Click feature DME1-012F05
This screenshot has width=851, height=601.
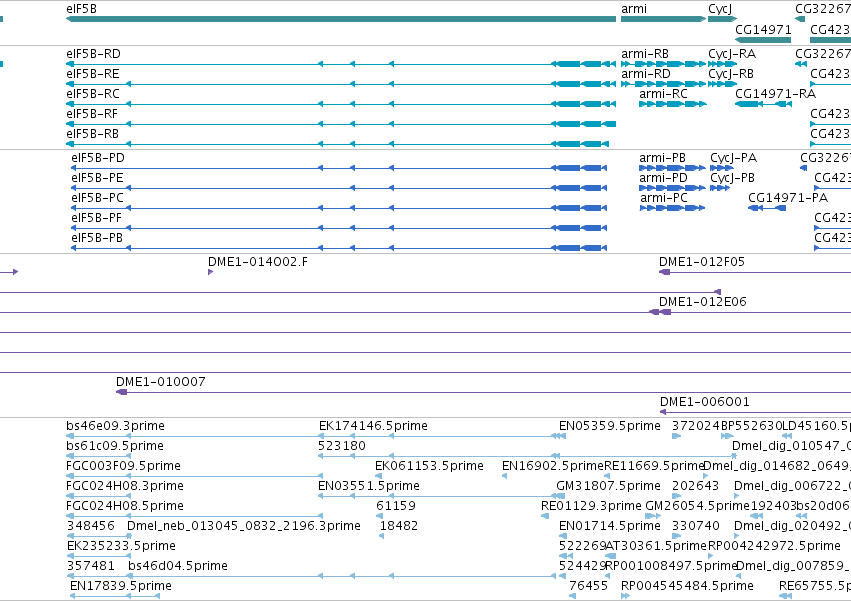pos(702,262)
